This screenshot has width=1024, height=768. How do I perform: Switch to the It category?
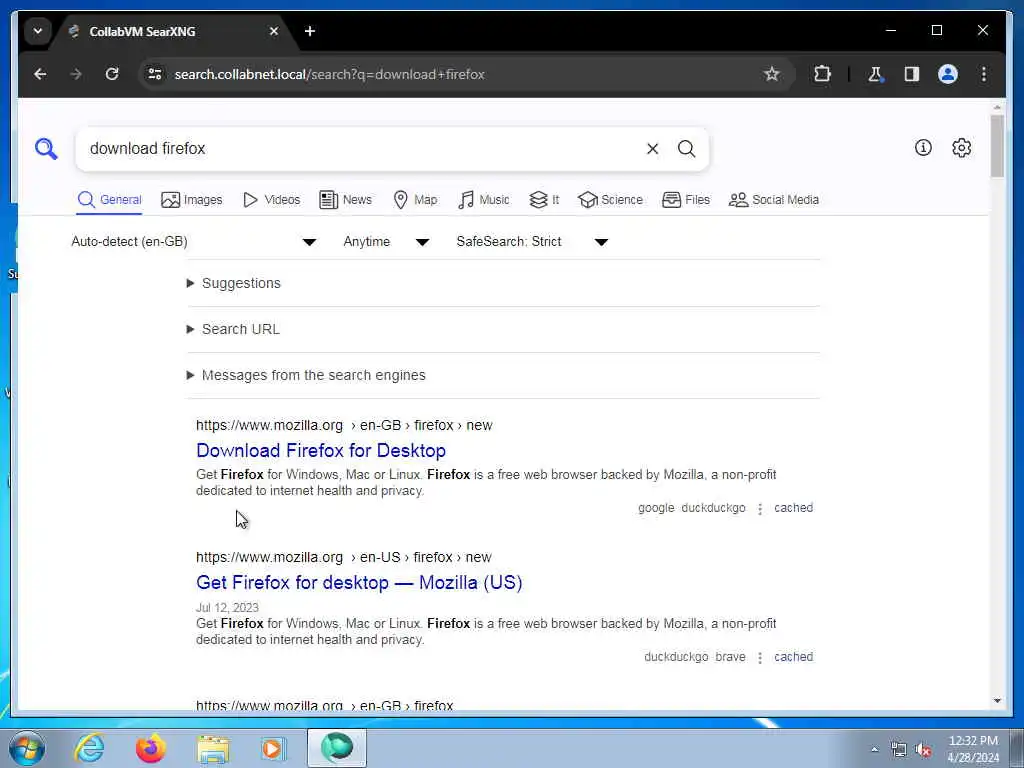[544, 200]
